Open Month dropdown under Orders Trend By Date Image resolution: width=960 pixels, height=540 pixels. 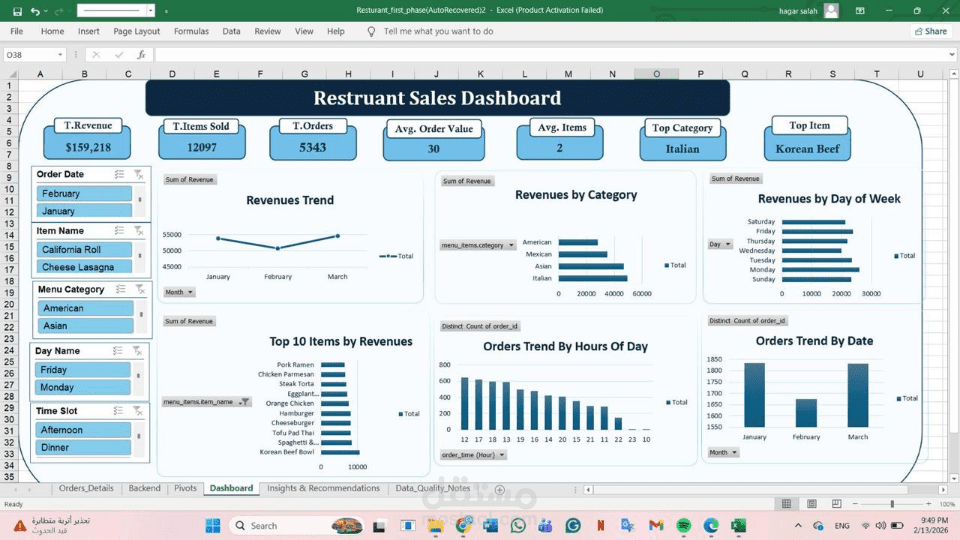(x=723, y=452)
